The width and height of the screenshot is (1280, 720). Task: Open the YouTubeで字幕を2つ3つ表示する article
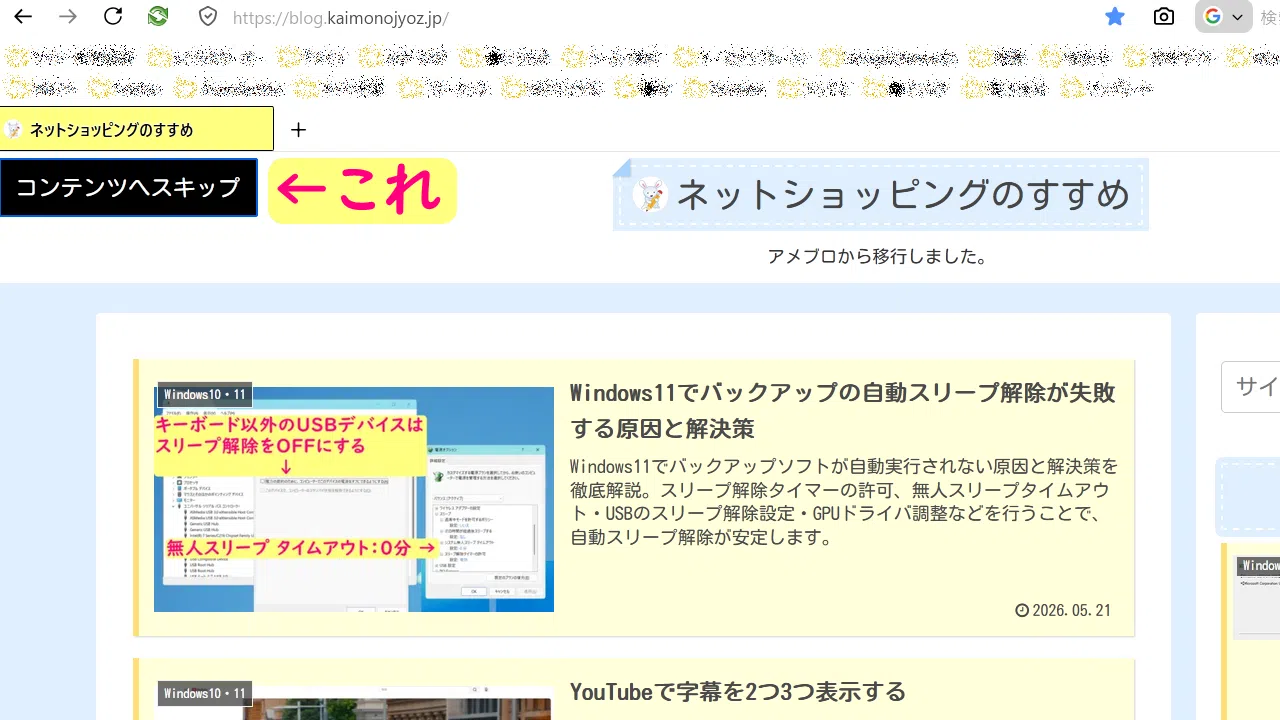[738, 692]
